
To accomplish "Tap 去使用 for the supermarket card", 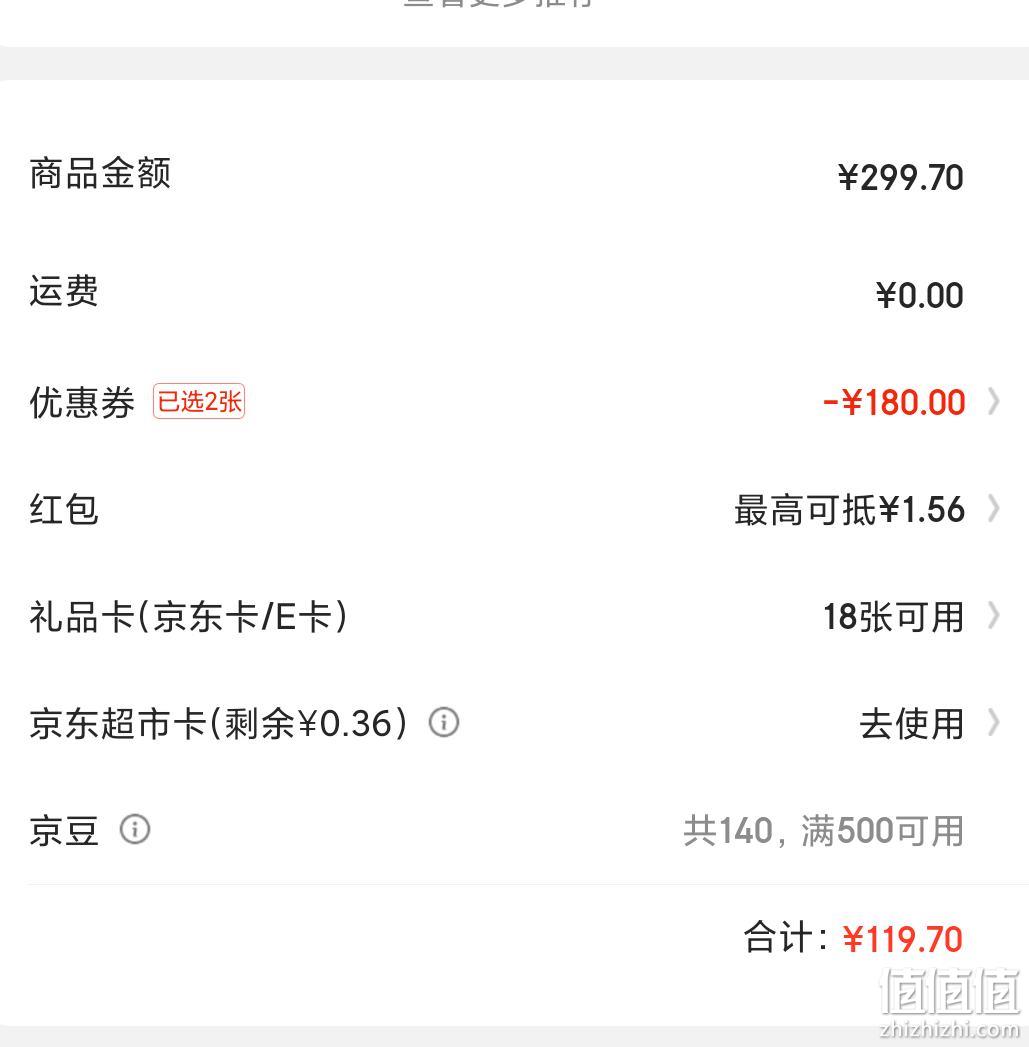I will click(911, 724).
